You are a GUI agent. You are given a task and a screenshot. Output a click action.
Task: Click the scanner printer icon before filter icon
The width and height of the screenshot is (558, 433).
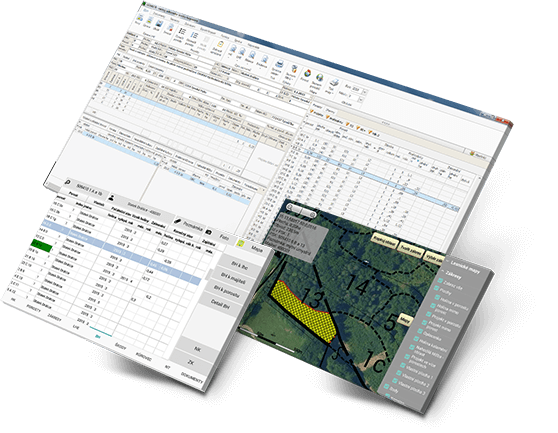click(x=279, y=63)
